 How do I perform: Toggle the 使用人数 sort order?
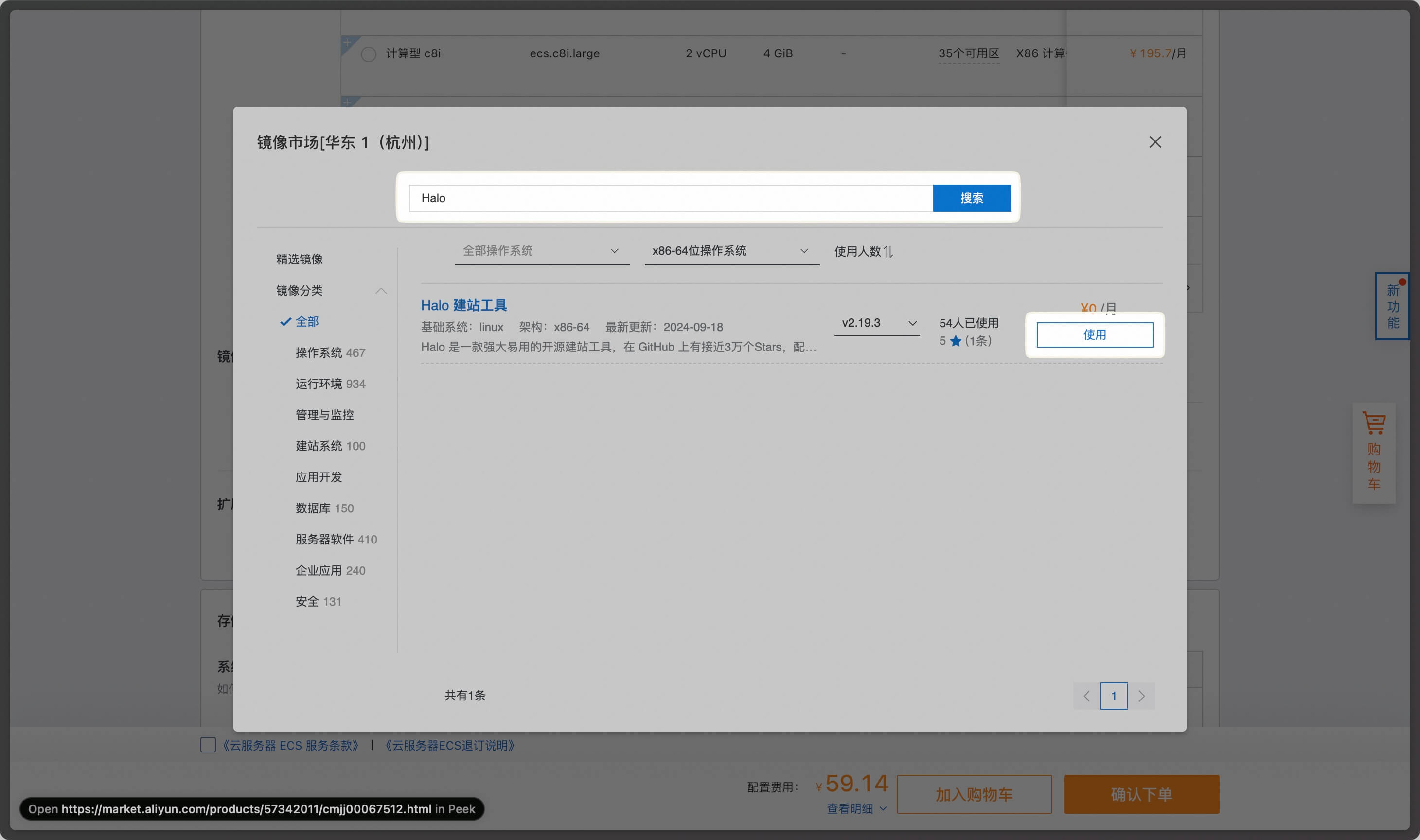[864, 251]
